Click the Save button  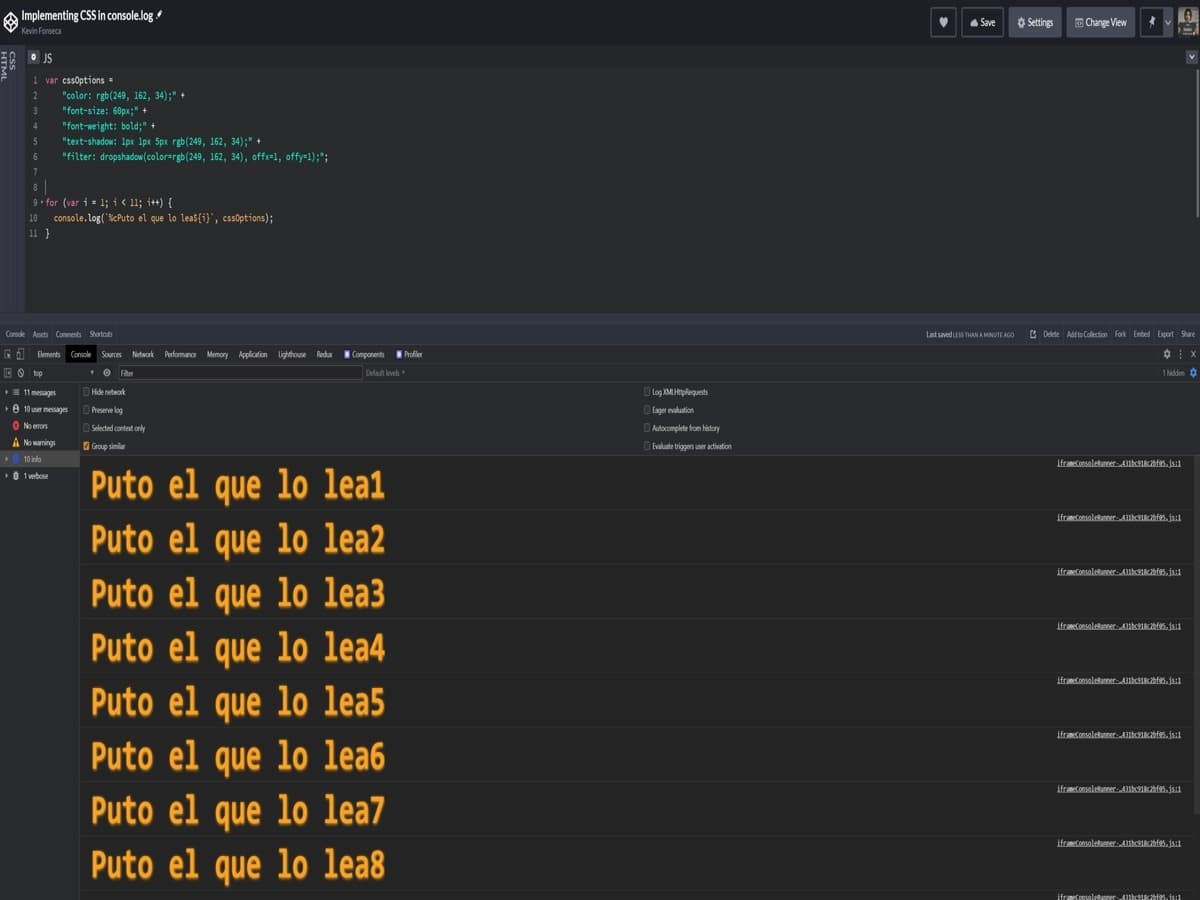(981, 22)
